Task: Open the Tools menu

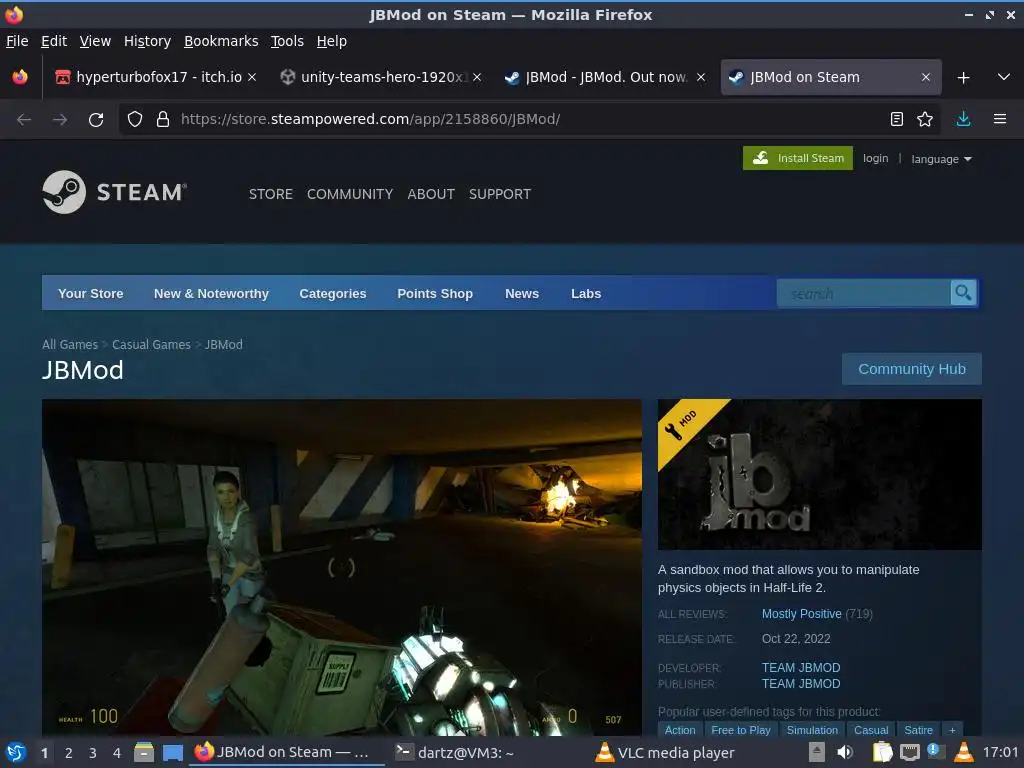Action: (287, 41)
